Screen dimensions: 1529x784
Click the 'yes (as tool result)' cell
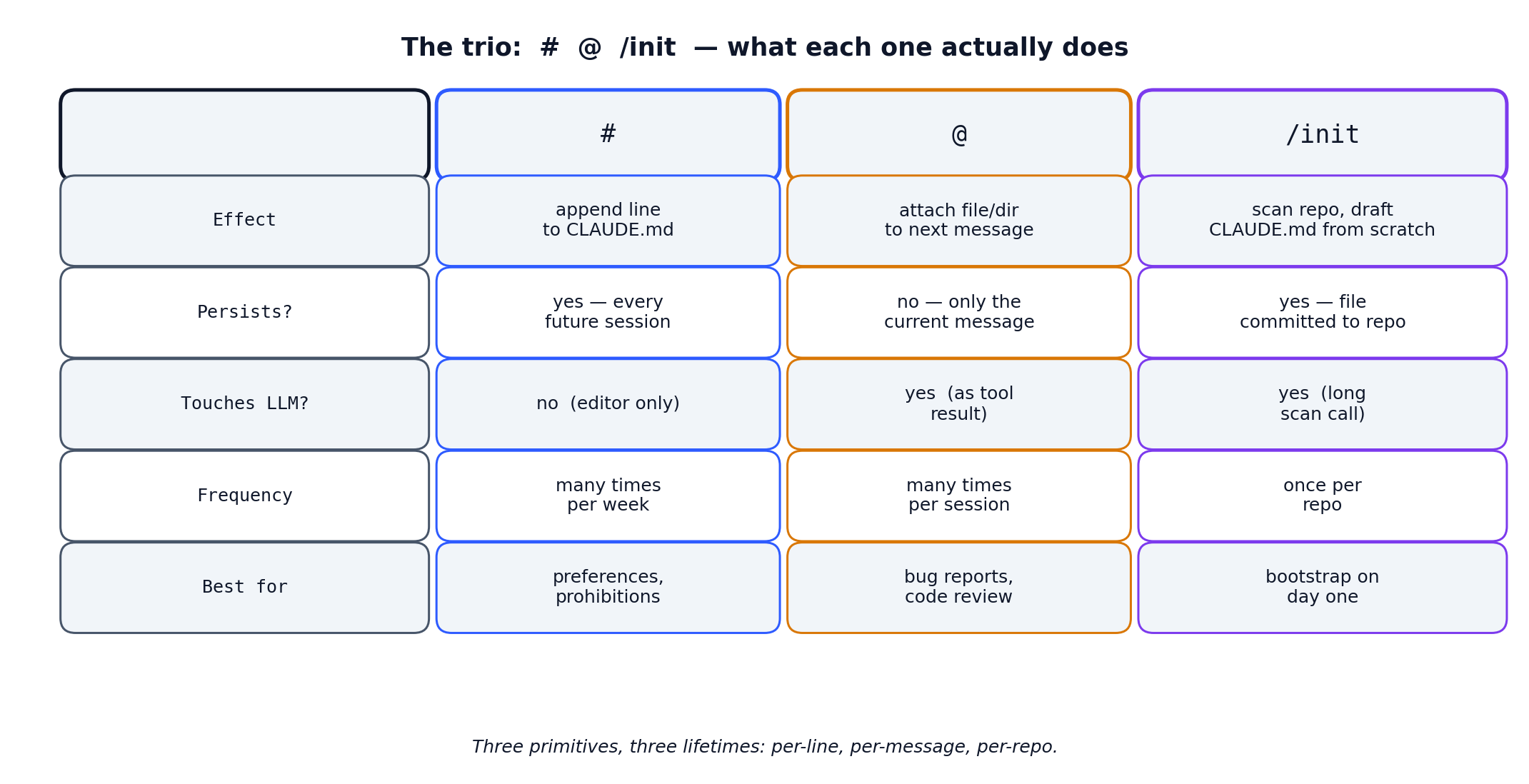coord(959,404)
